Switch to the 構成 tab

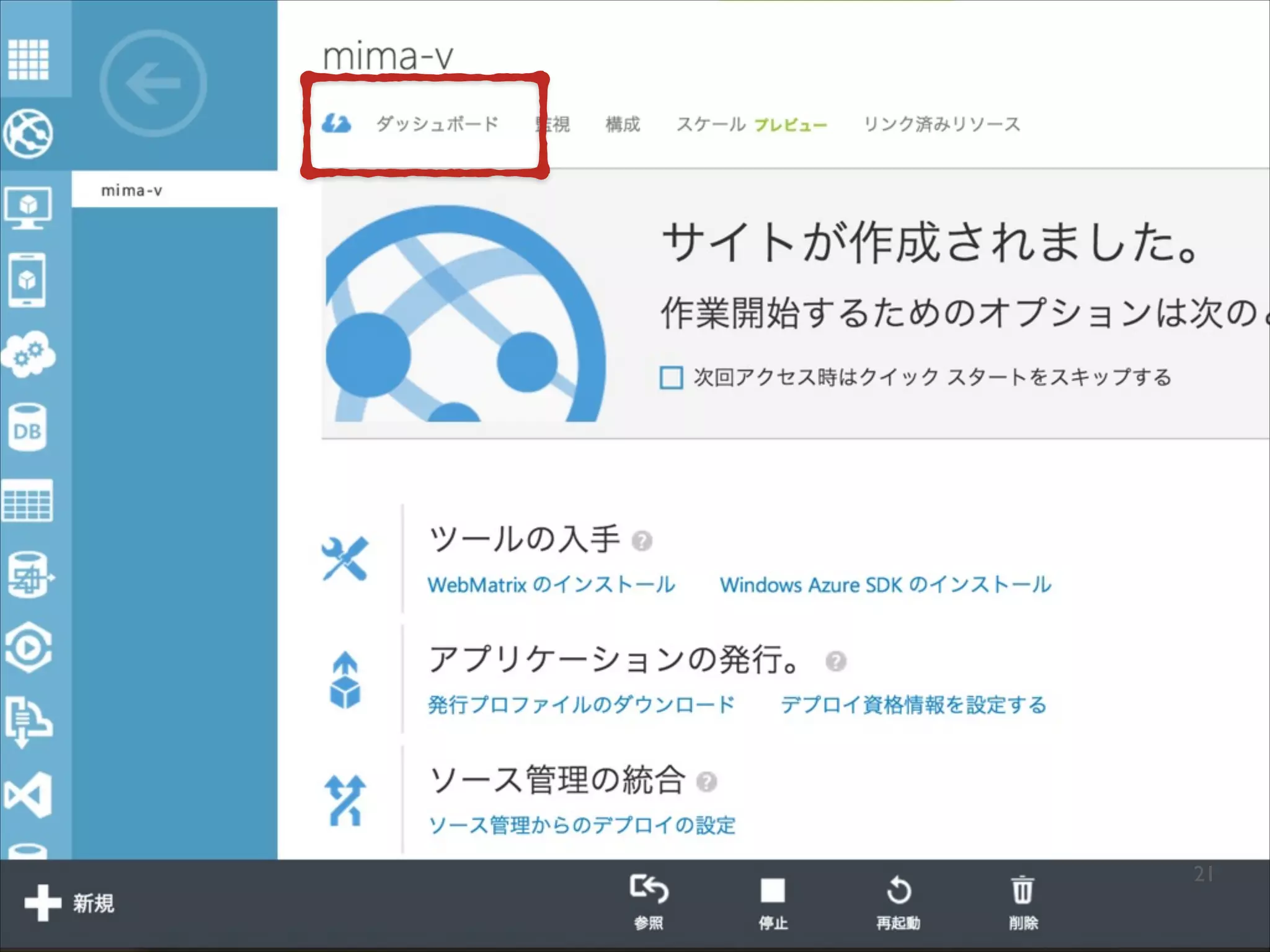pos(623,125)
